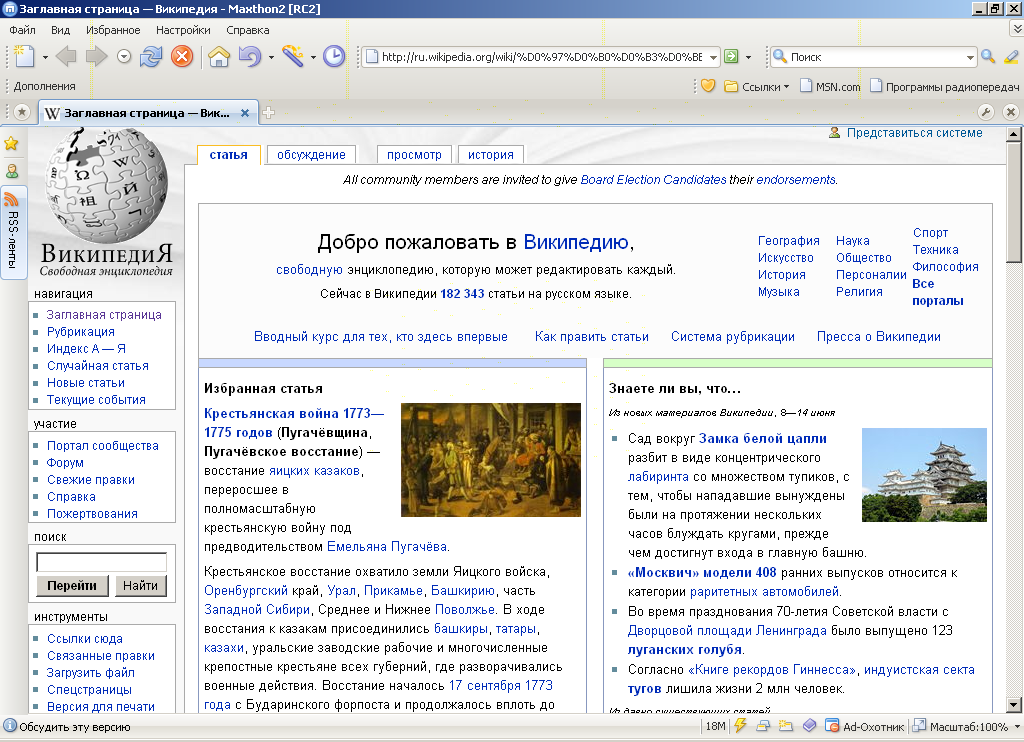Click the highlighter pen icon
This screenshot has height=742, width=1024.
point(1012,57)
